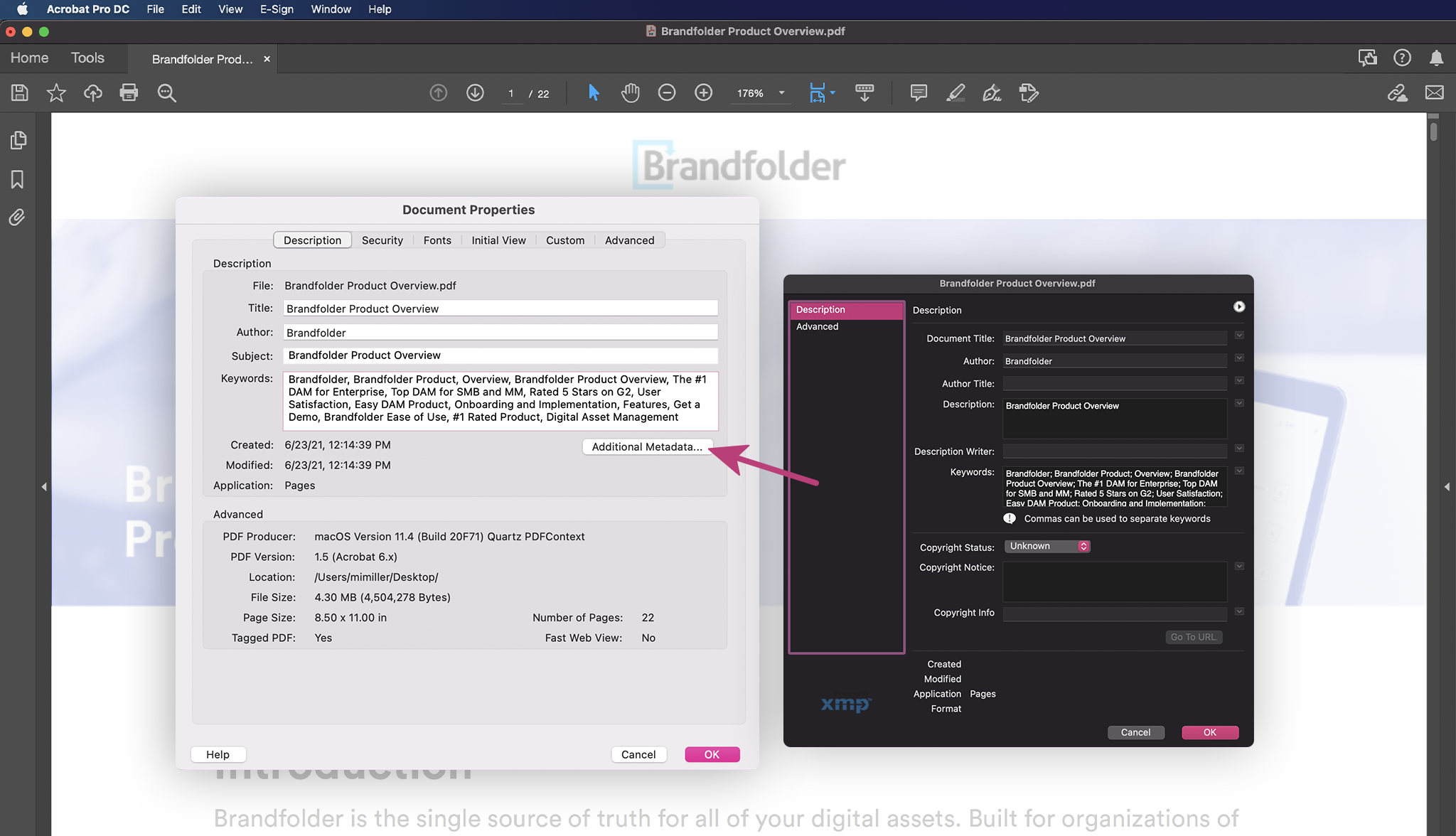Click the XMP panel options arrow button
This screenshot has width=1456, height=836.
coord(1239,306)
